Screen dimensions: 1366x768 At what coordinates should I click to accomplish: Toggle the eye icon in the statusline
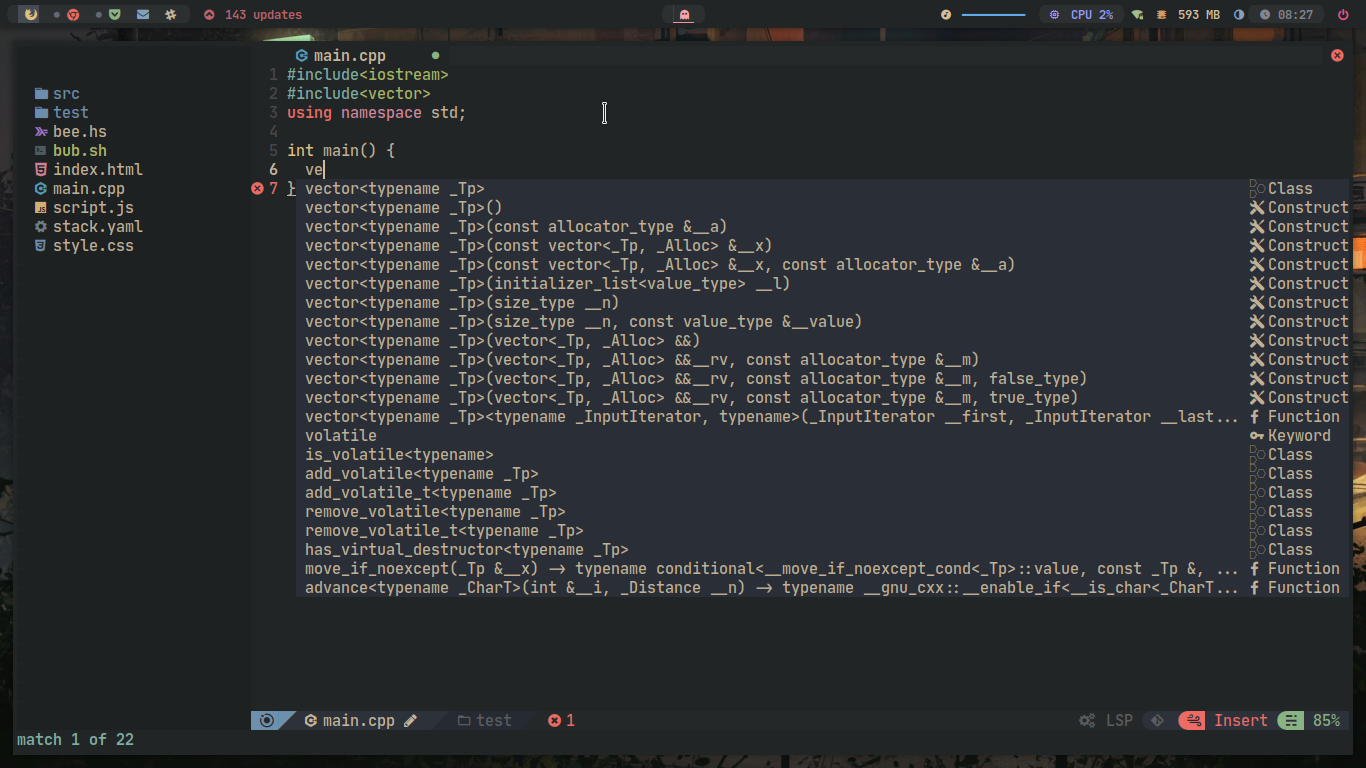(x=266, y=720)
